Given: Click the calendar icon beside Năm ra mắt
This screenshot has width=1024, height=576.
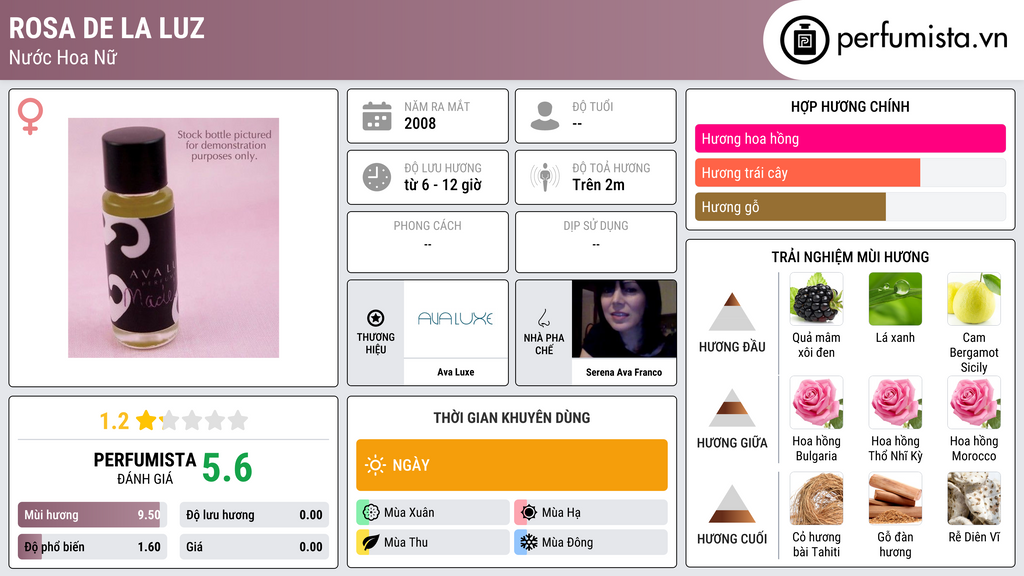Looking at the screenshot, I should pos(377,116).
